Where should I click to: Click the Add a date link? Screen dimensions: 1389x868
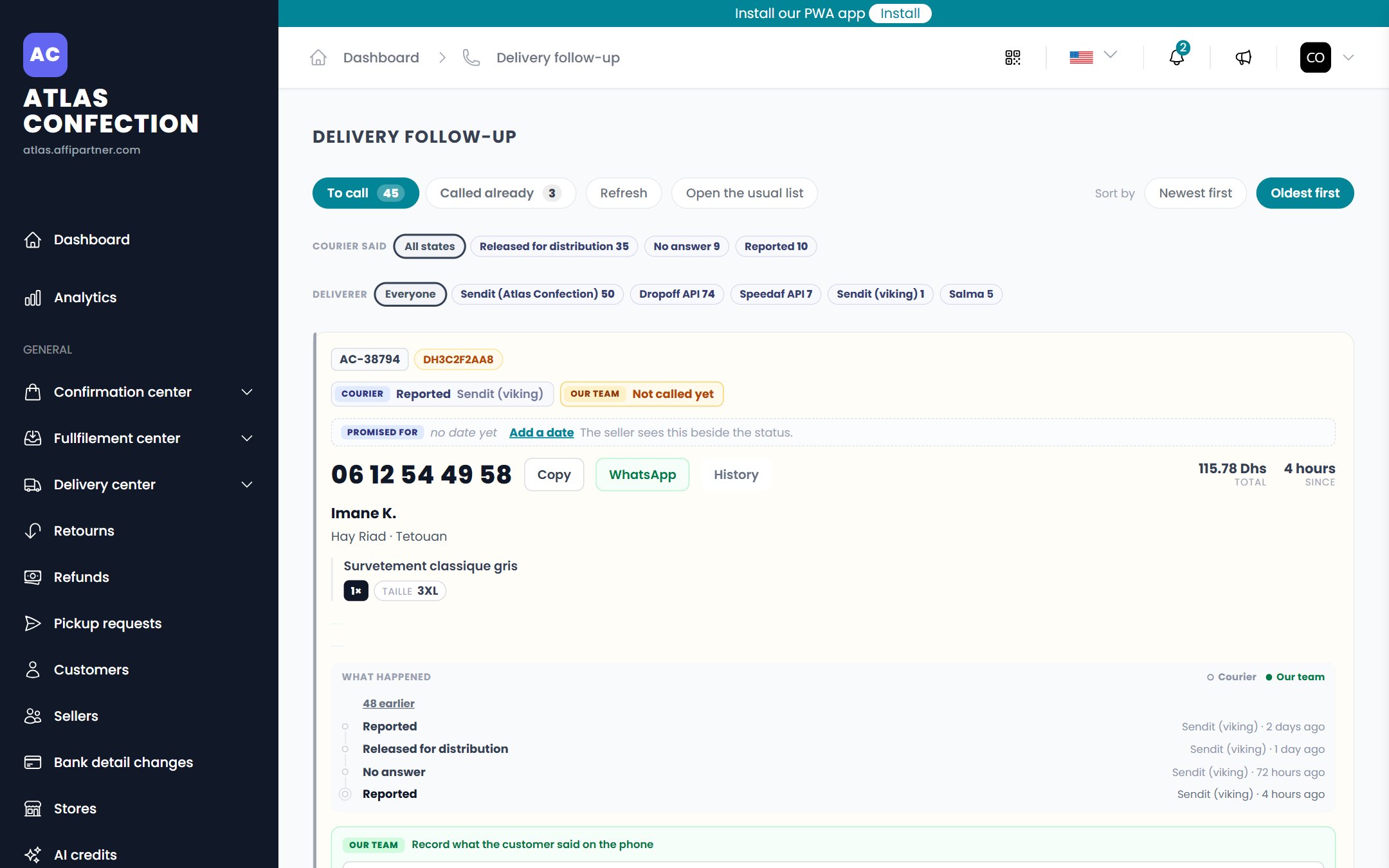(x=541, y=433)
